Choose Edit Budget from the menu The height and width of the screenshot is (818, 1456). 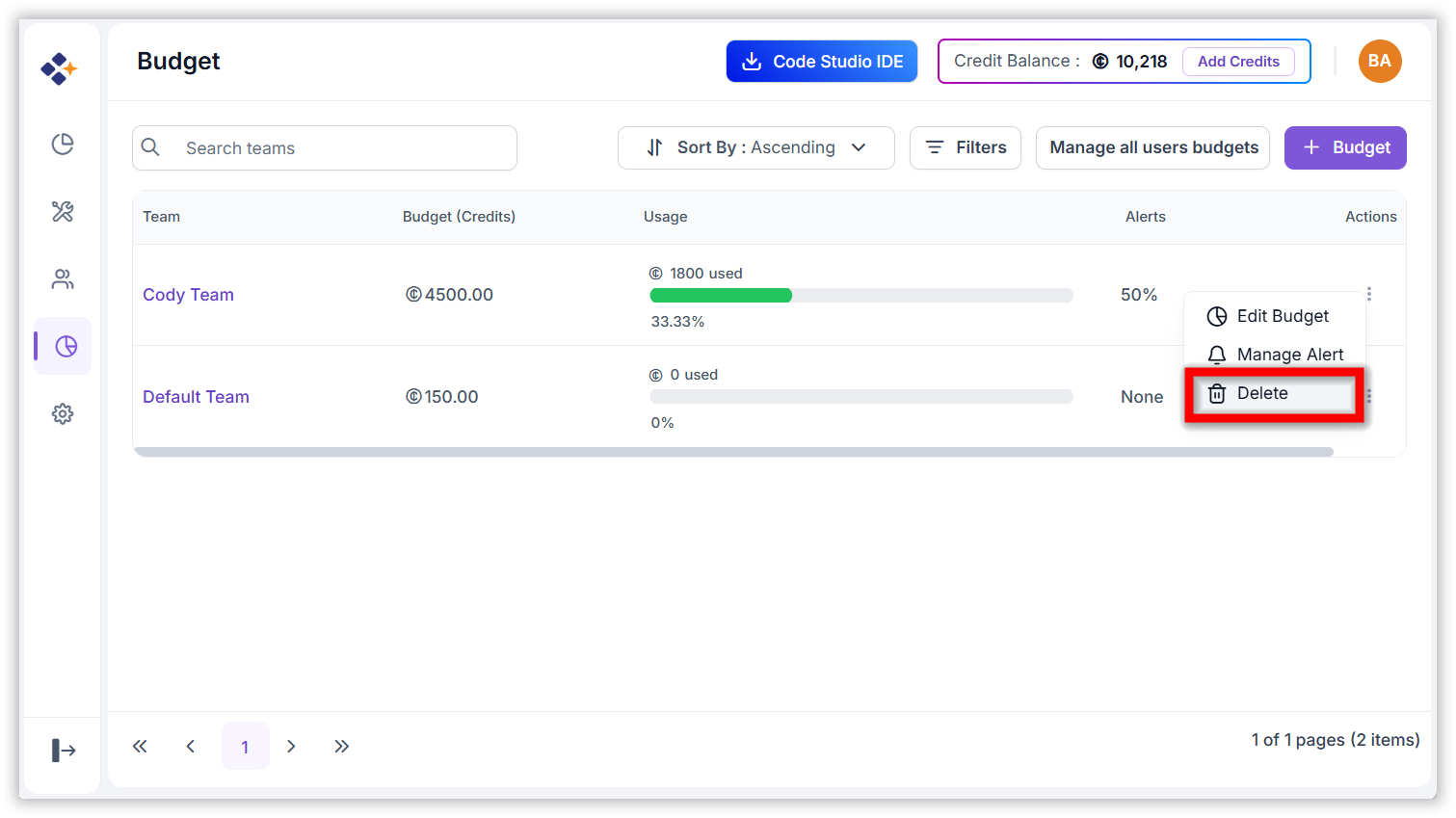click(x=1275, y=316)
